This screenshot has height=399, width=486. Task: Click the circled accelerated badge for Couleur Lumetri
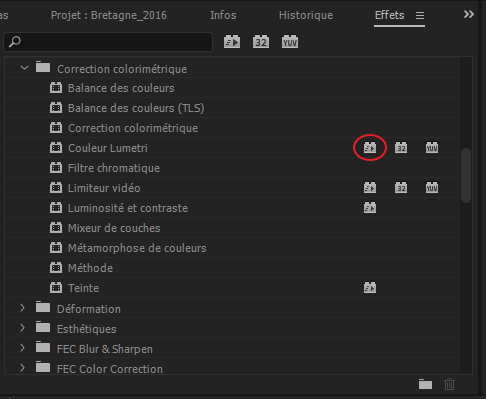pos(370,148)
